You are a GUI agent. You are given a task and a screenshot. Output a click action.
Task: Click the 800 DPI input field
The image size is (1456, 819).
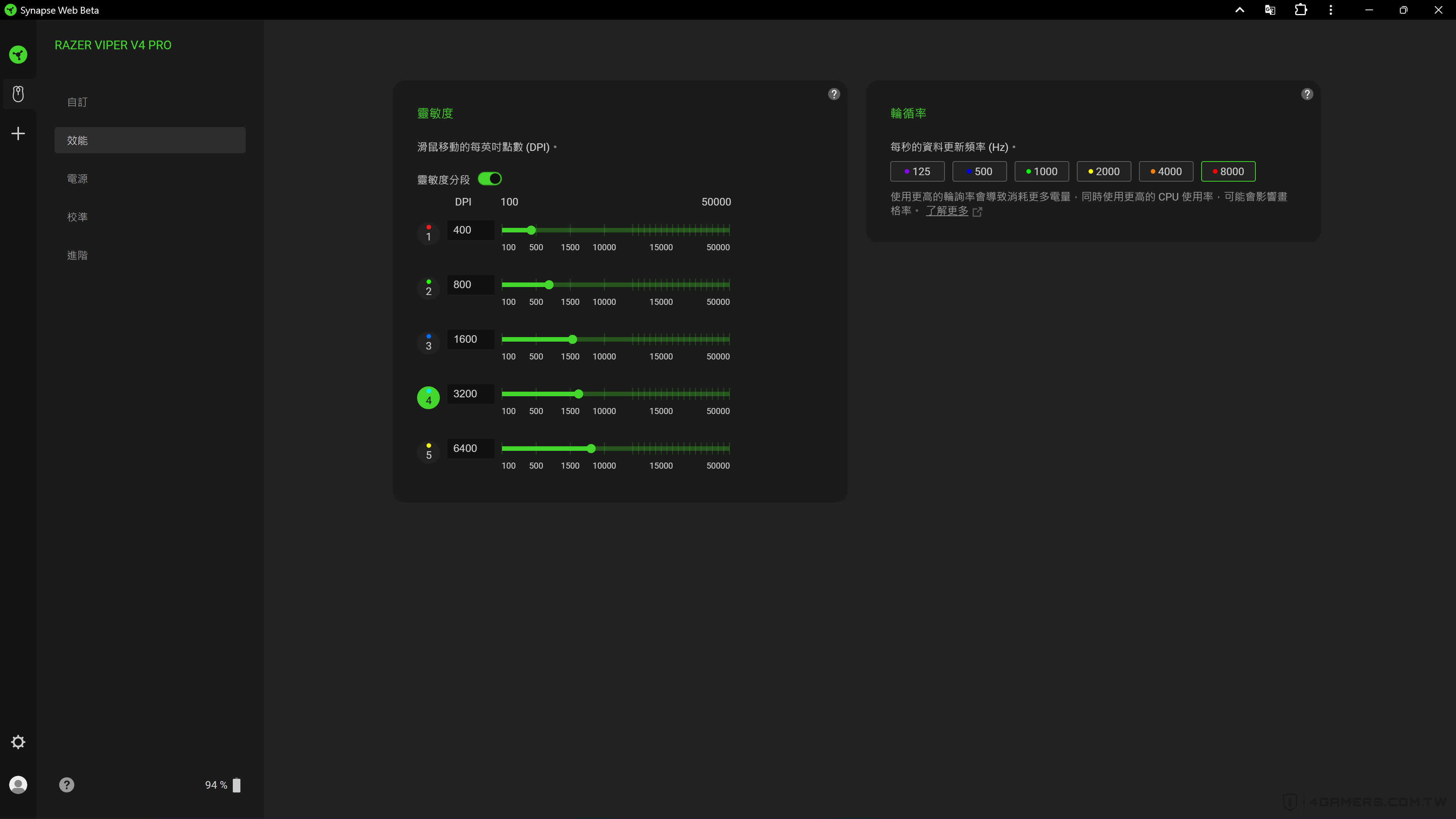pos(471,284)
